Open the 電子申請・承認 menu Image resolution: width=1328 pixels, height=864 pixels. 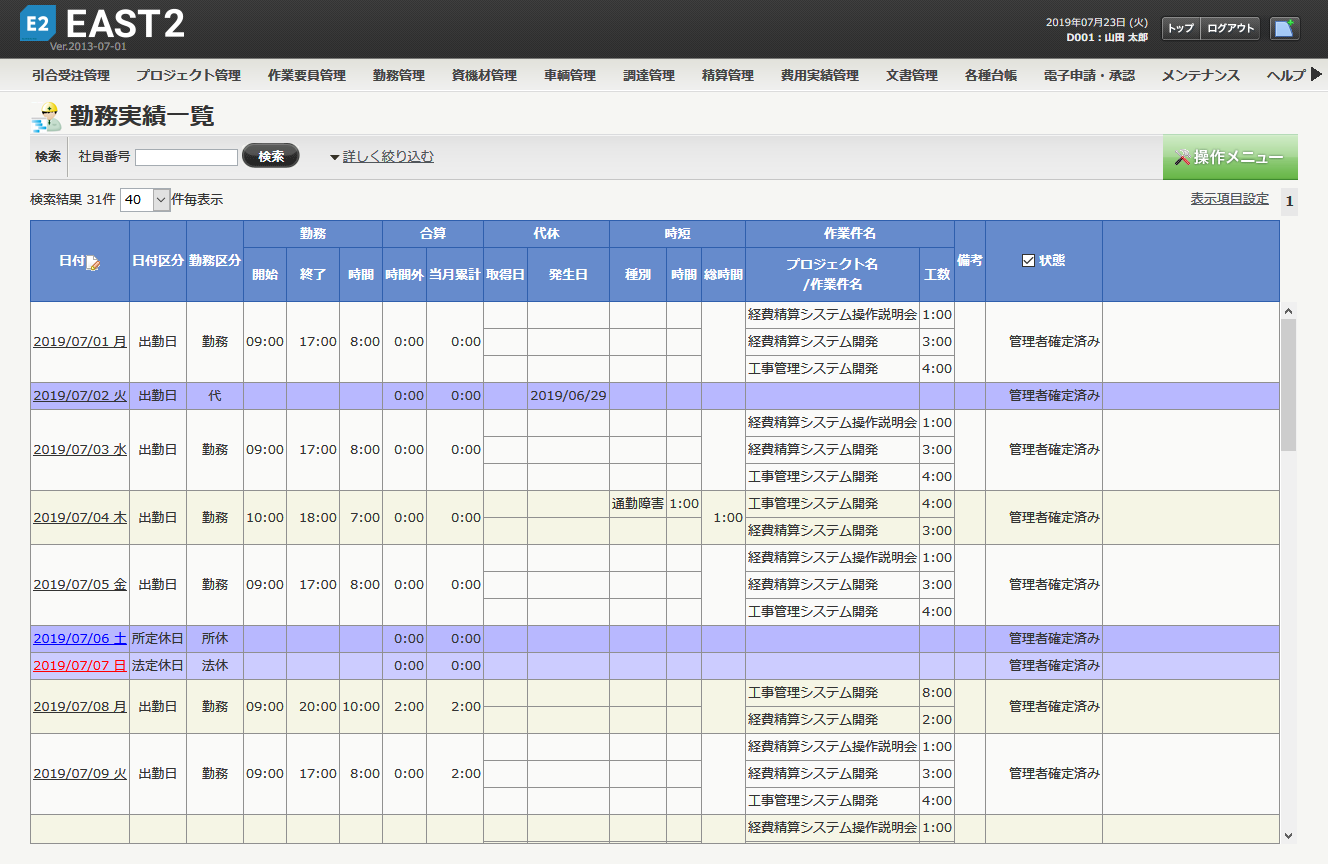point(1088,75)
